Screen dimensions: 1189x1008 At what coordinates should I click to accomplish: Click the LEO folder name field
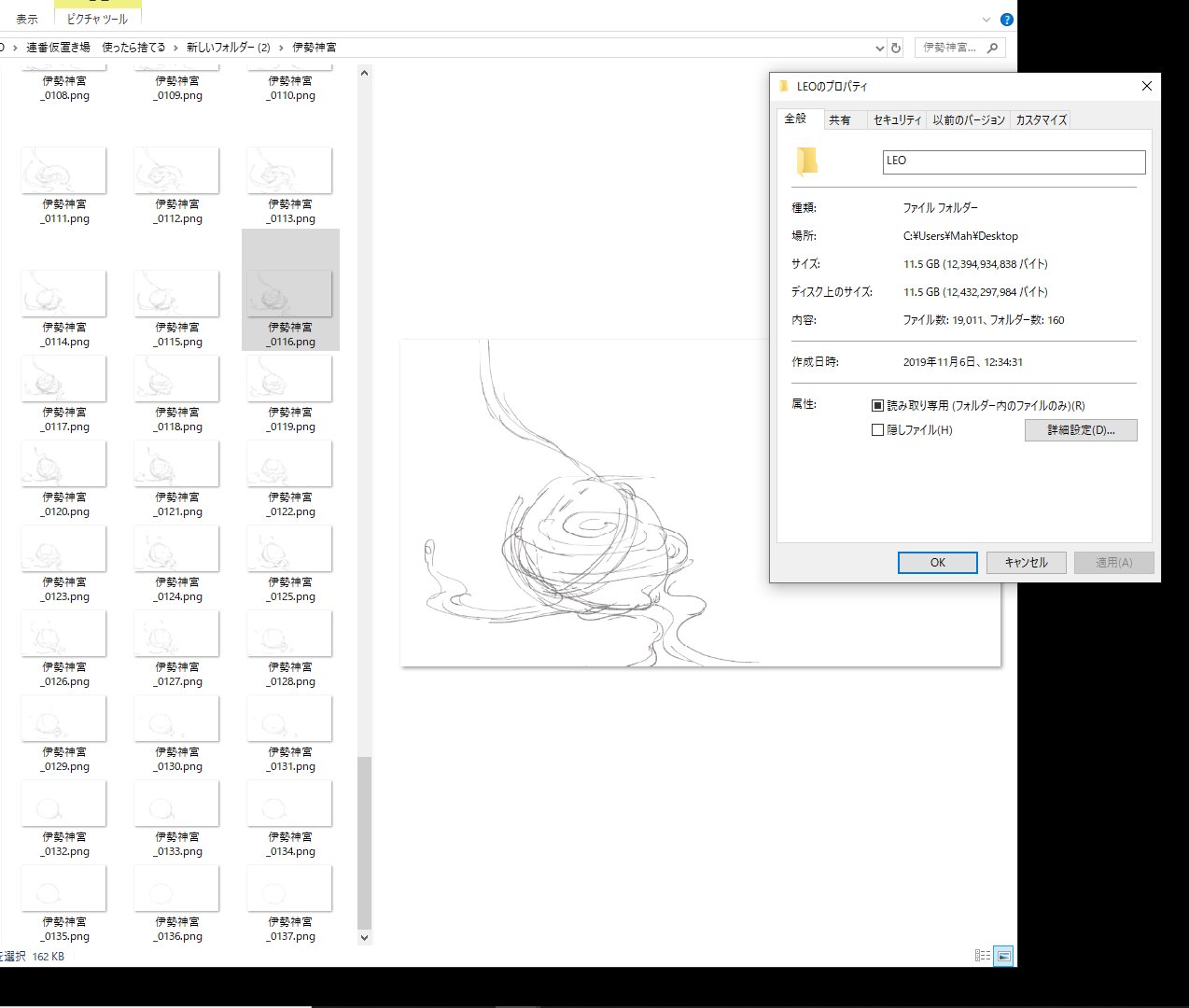1014,161
